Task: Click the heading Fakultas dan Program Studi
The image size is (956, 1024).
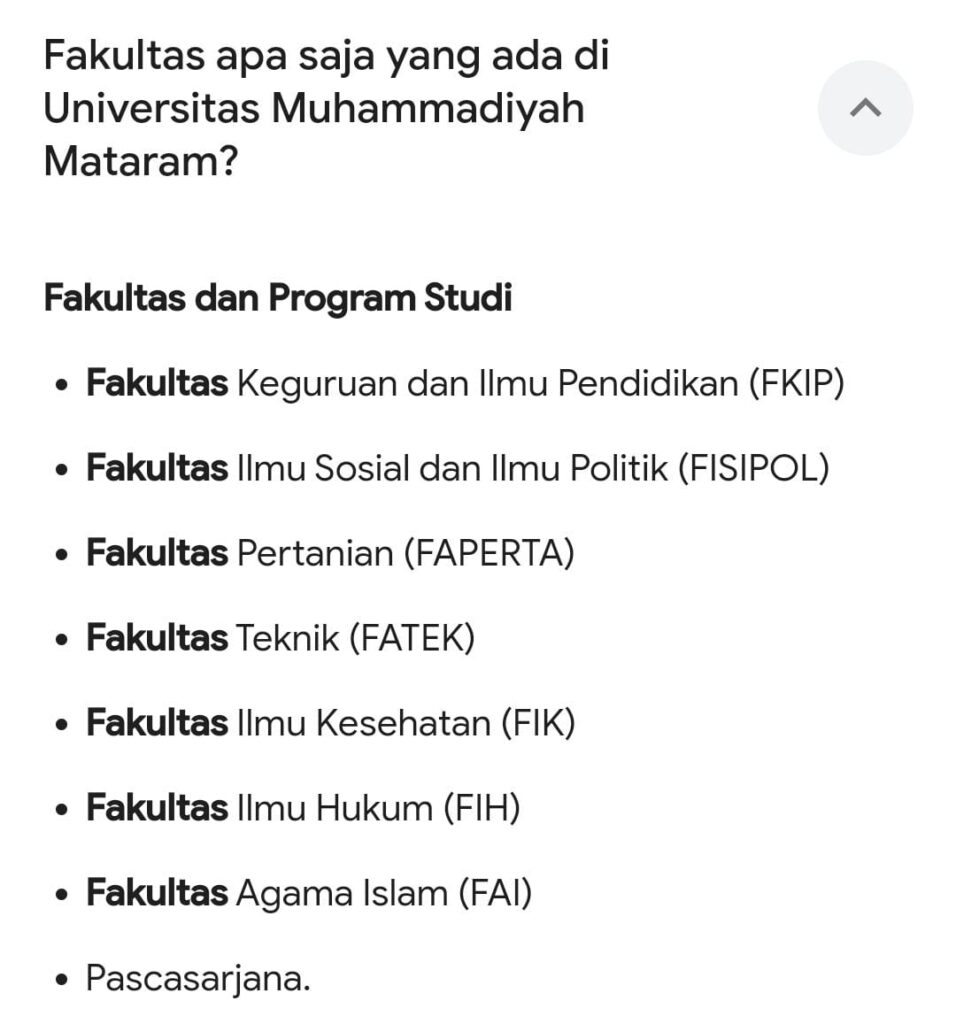Action: 278,299
